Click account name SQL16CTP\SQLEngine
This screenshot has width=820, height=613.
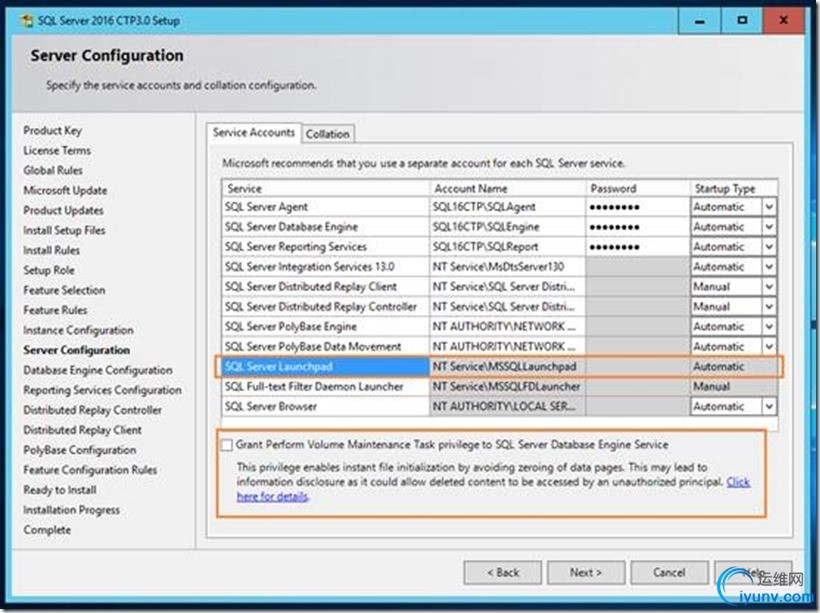tap(486, 227)
